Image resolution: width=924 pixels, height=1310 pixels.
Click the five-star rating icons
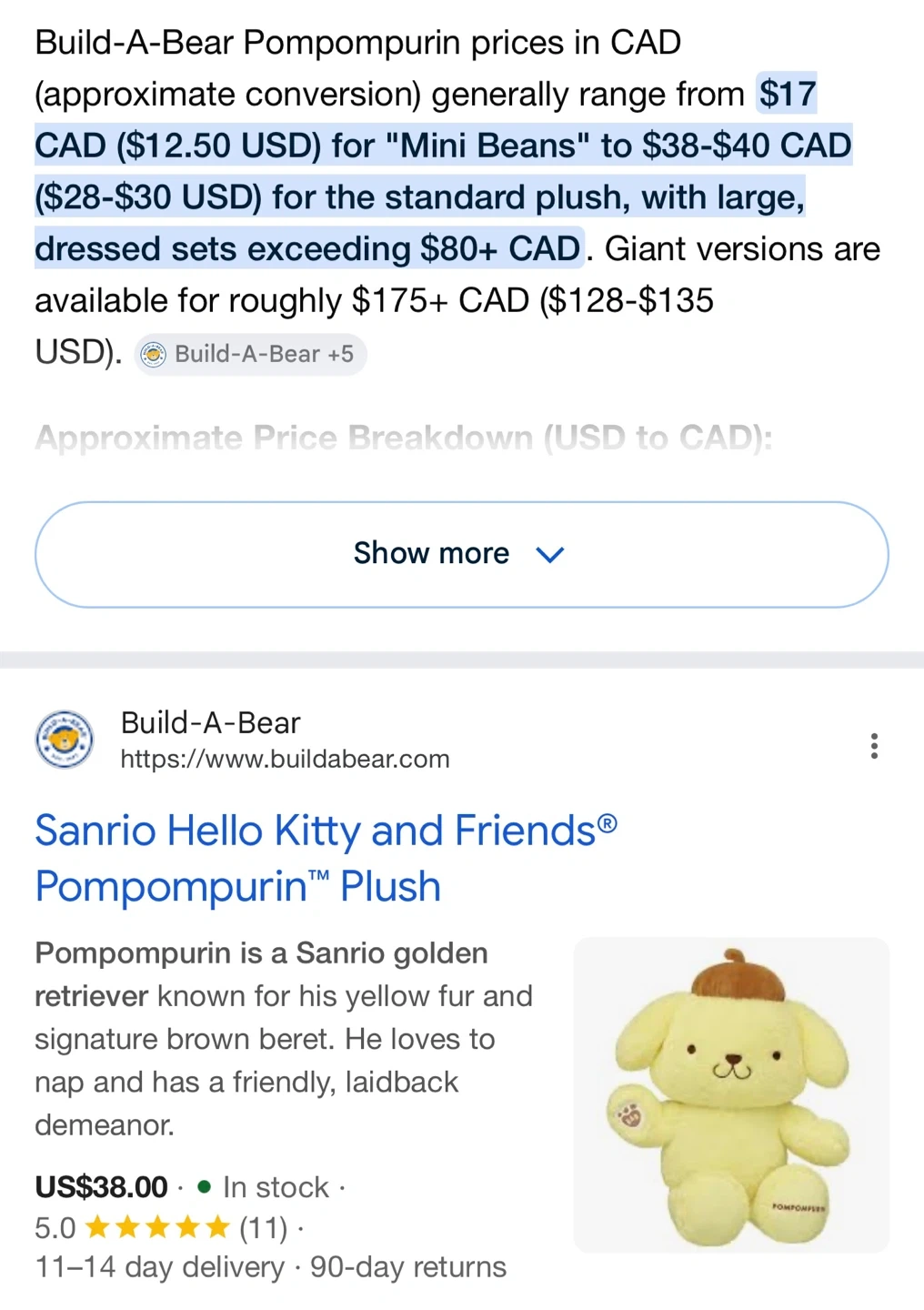coord(157,1229)
